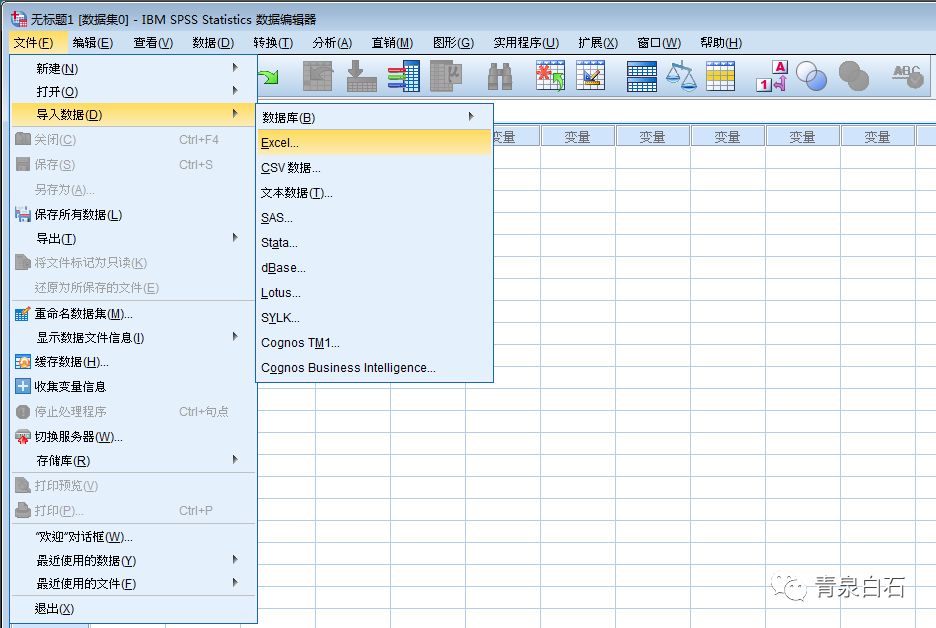Choose 文本数据(T)... import option
The height and width of the screenshot is (628, 936).
(374, 193)
